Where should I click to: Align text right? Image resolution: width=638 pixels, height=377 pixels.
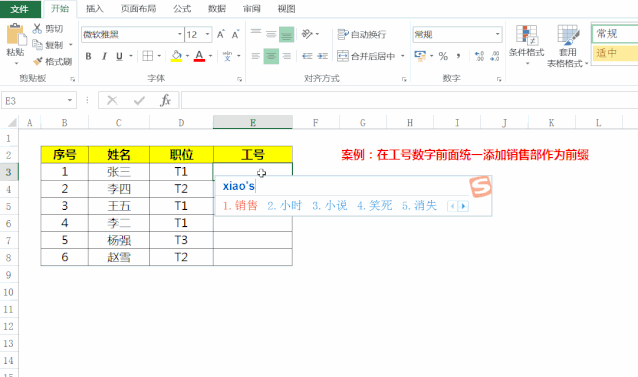286,56
